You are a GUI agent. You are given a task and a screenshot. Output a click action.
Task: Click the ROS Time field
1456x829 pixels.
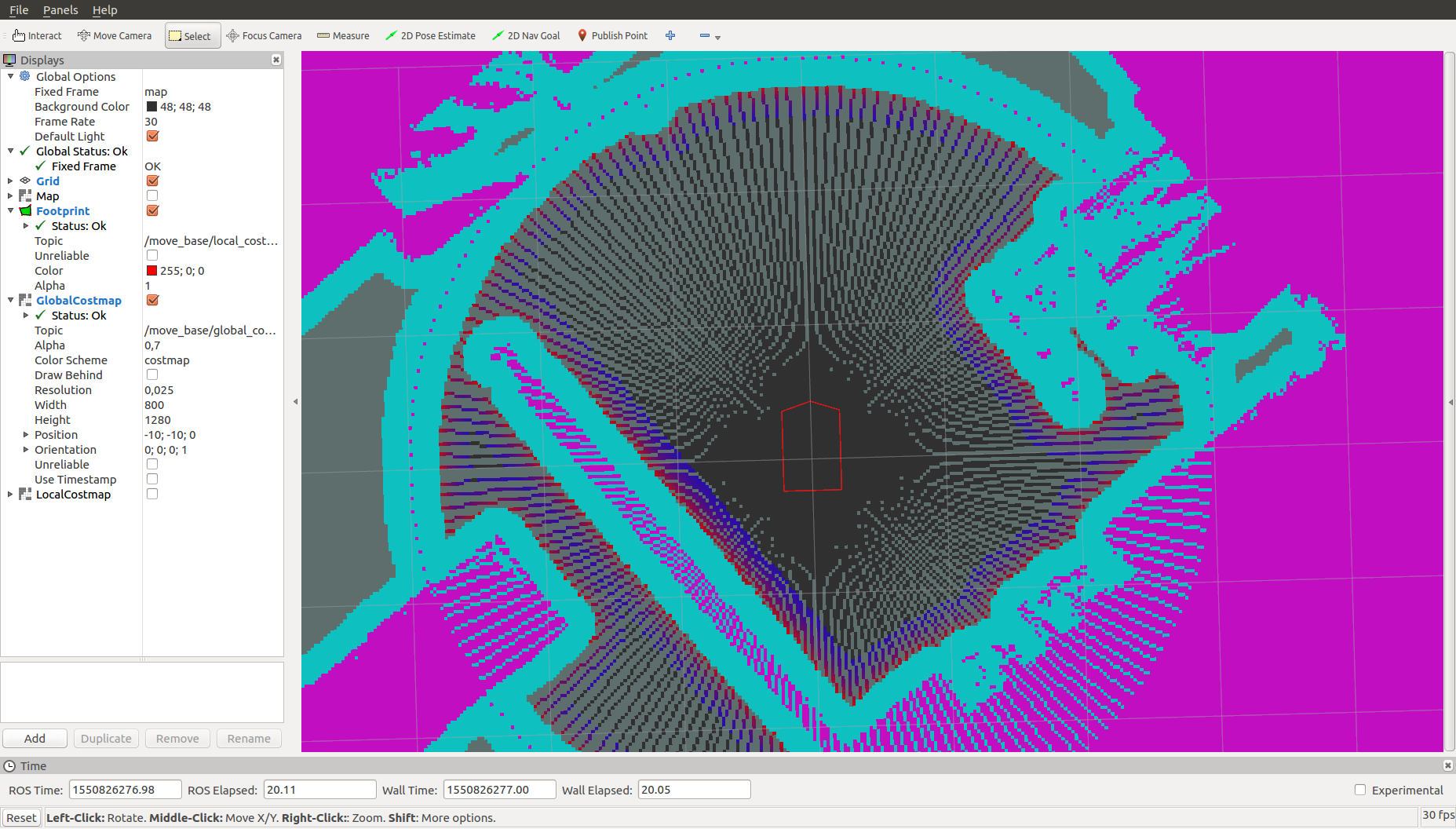click(x=126, y=790)
